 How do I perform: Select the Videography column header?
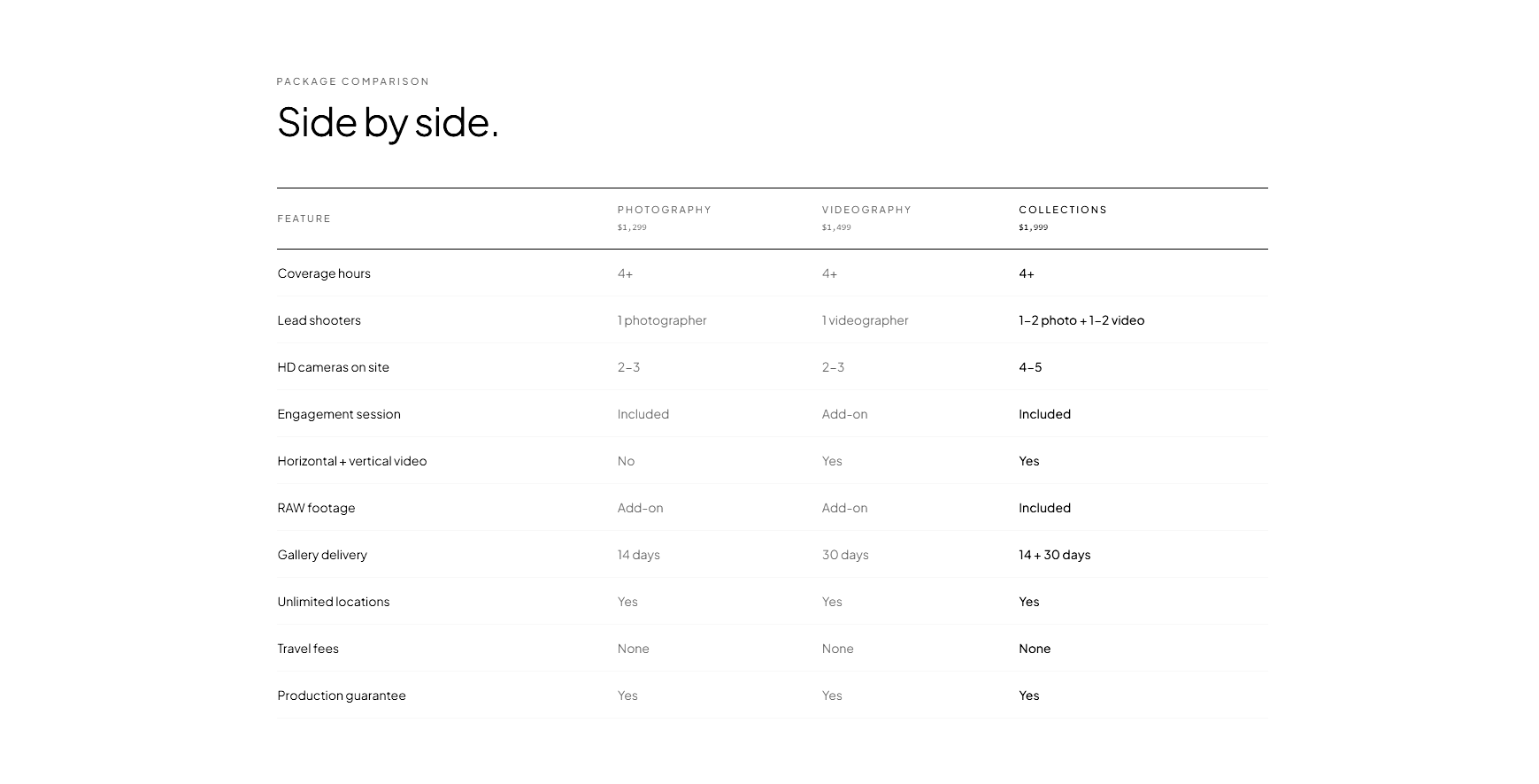(x=866, y=210)
